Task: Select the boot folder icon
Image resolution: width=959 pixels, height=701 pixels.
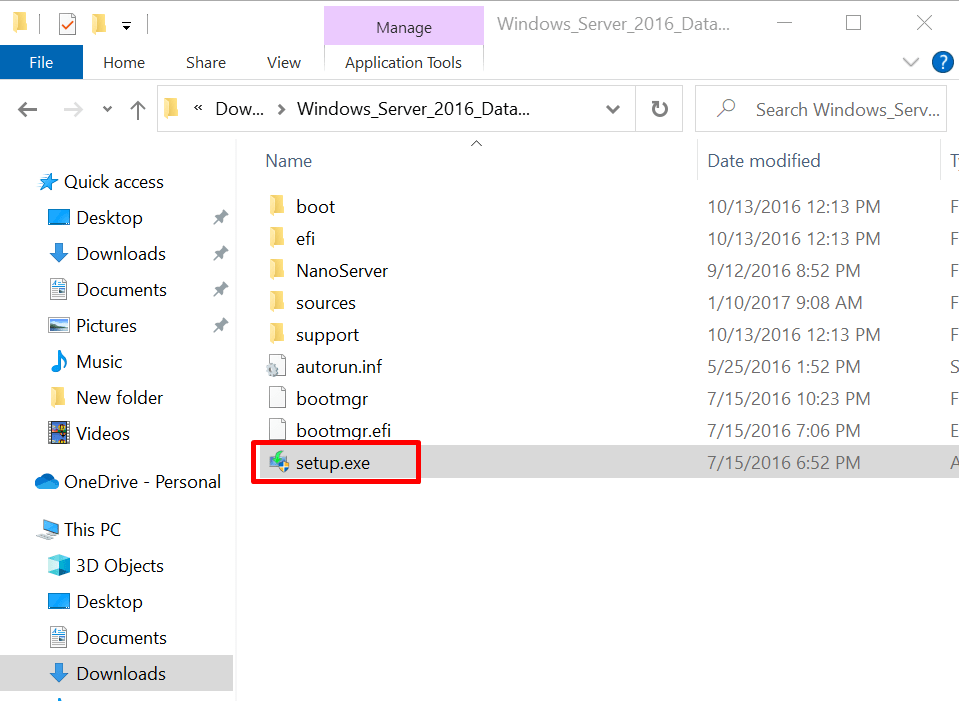Action: pos(277,206)
